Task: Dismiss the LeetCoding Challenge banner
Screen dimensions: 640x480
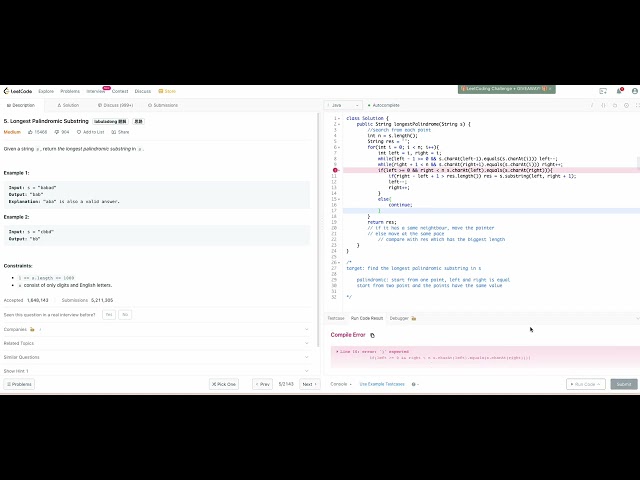Action: click(x=550, y=89)
